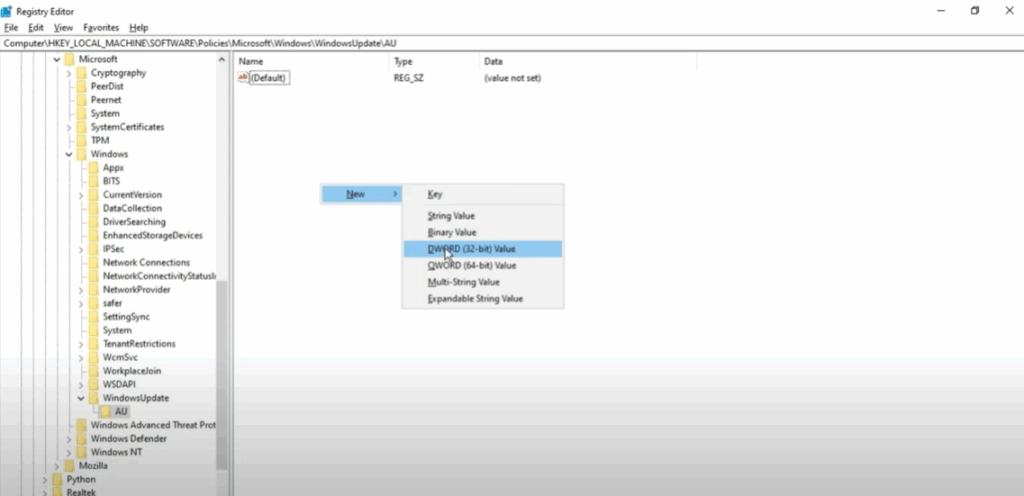Click the tree pane scroll-up arrow

tap(221, 59)
